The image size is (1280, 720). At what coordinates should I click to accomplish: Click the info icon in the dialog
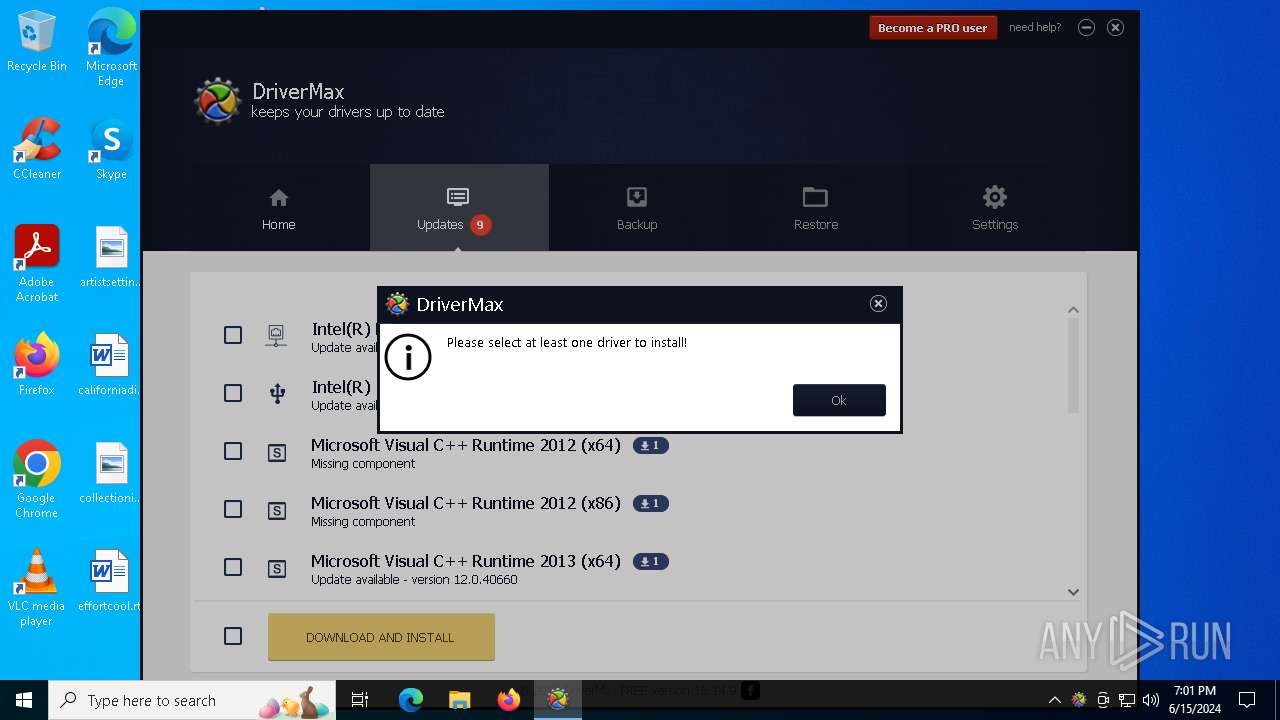tap(408, 357)
